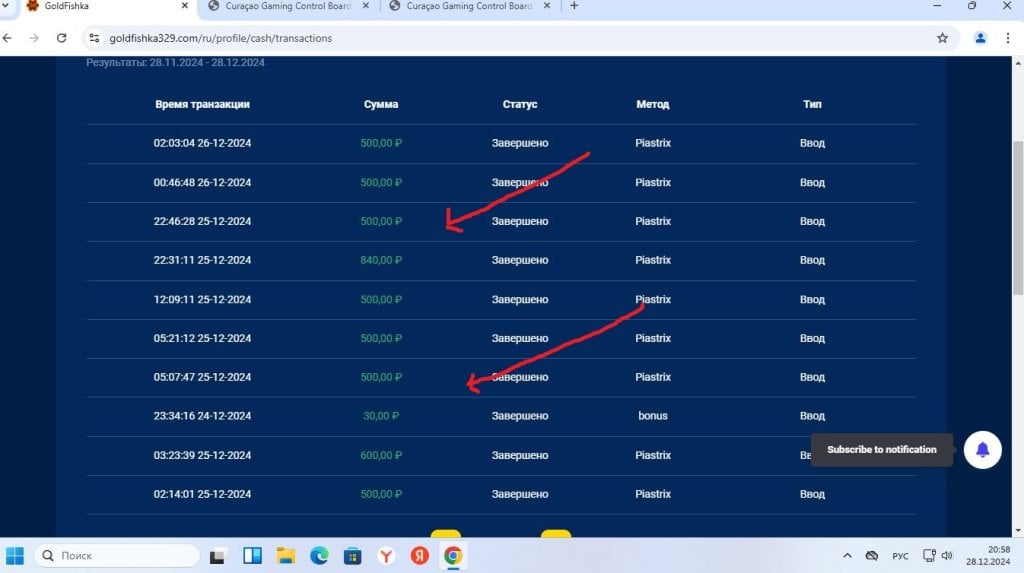Click the Subscribe to notification label
This screenshot has width=1024, height=573.
coord(882,450)
